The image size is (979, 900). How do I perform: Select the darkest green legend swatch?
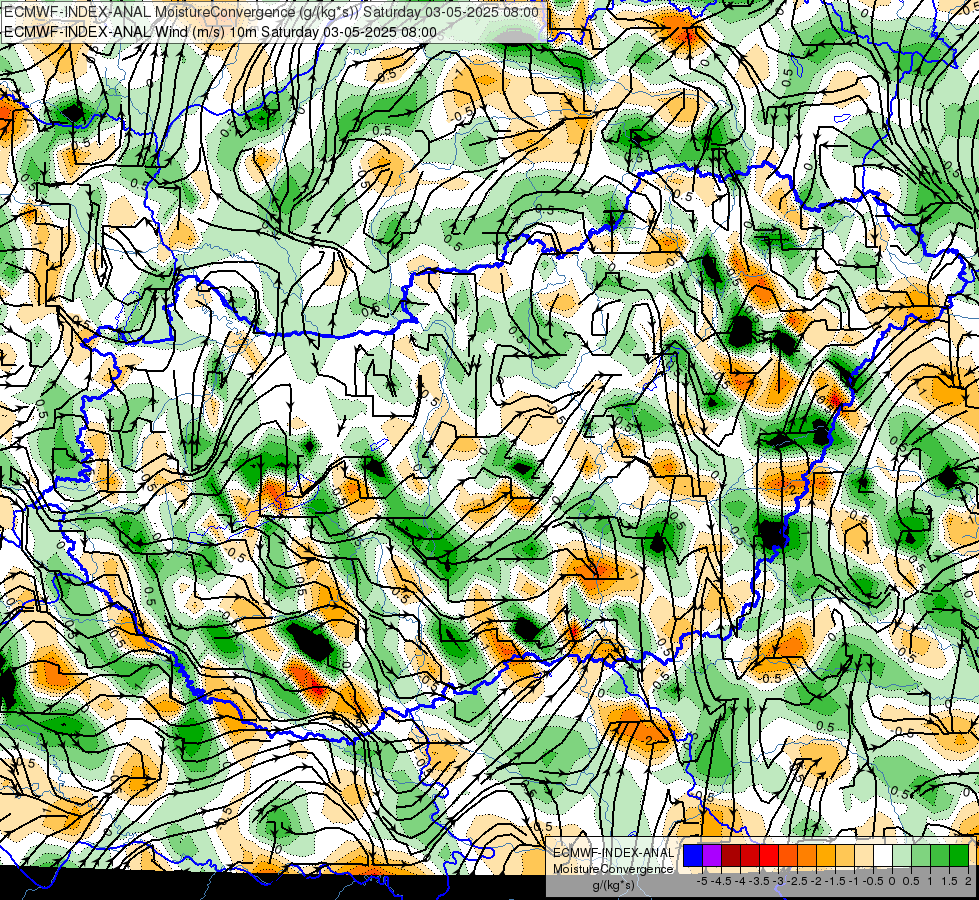pos(959,855)
